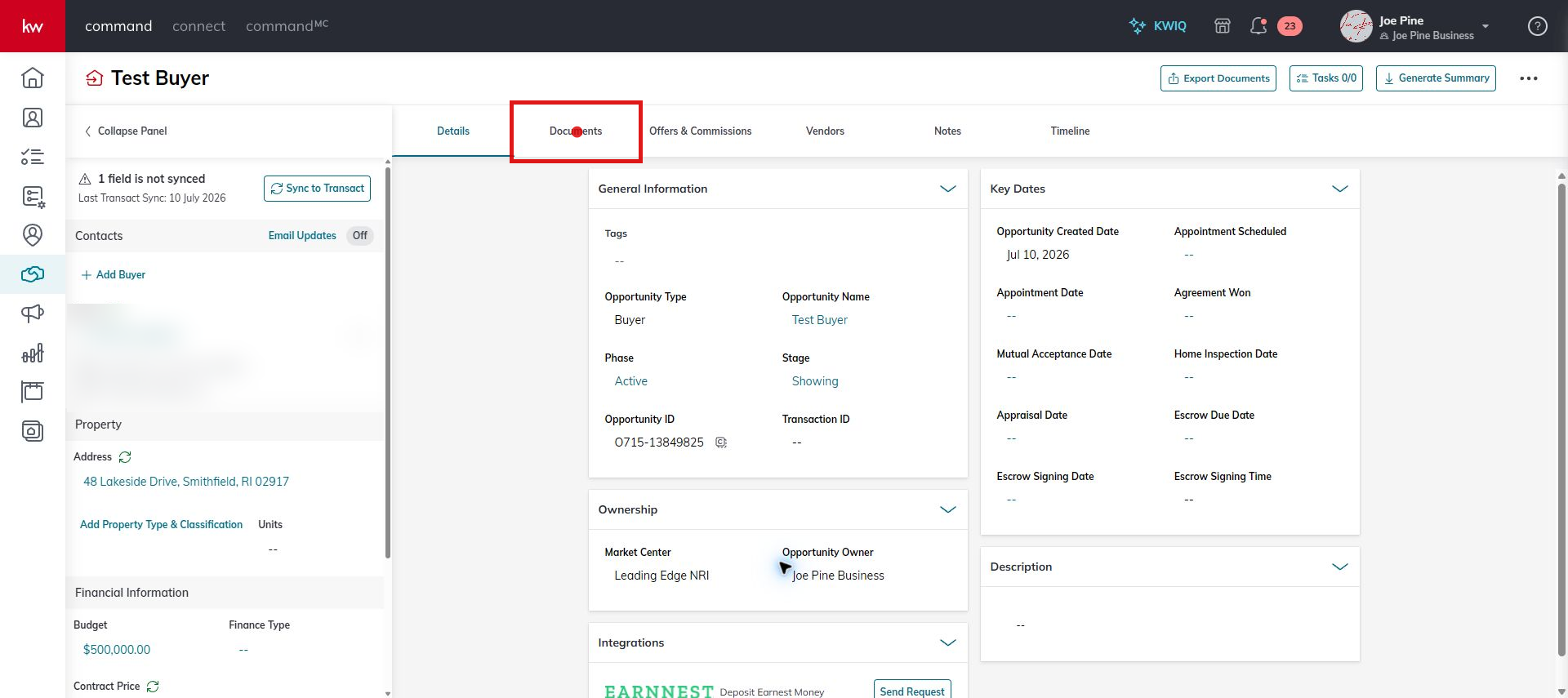The width and height of the screenshot is (1568, 698).
Task: Open the SmartPlans sidebar icon
Action: (x=33, y=196)
